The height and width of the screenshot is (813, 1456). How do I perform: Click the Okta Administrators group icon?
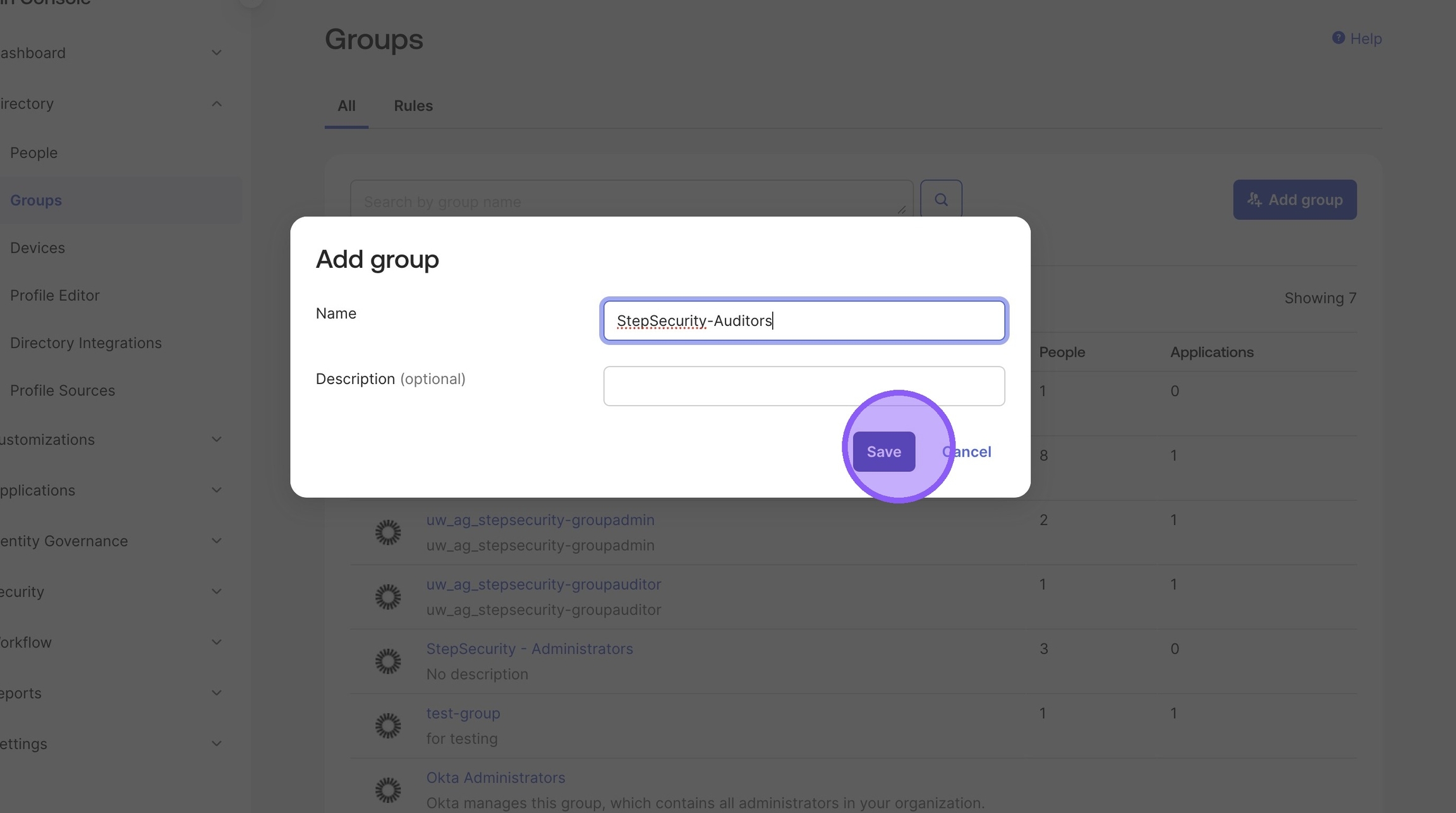click(388, 790)
